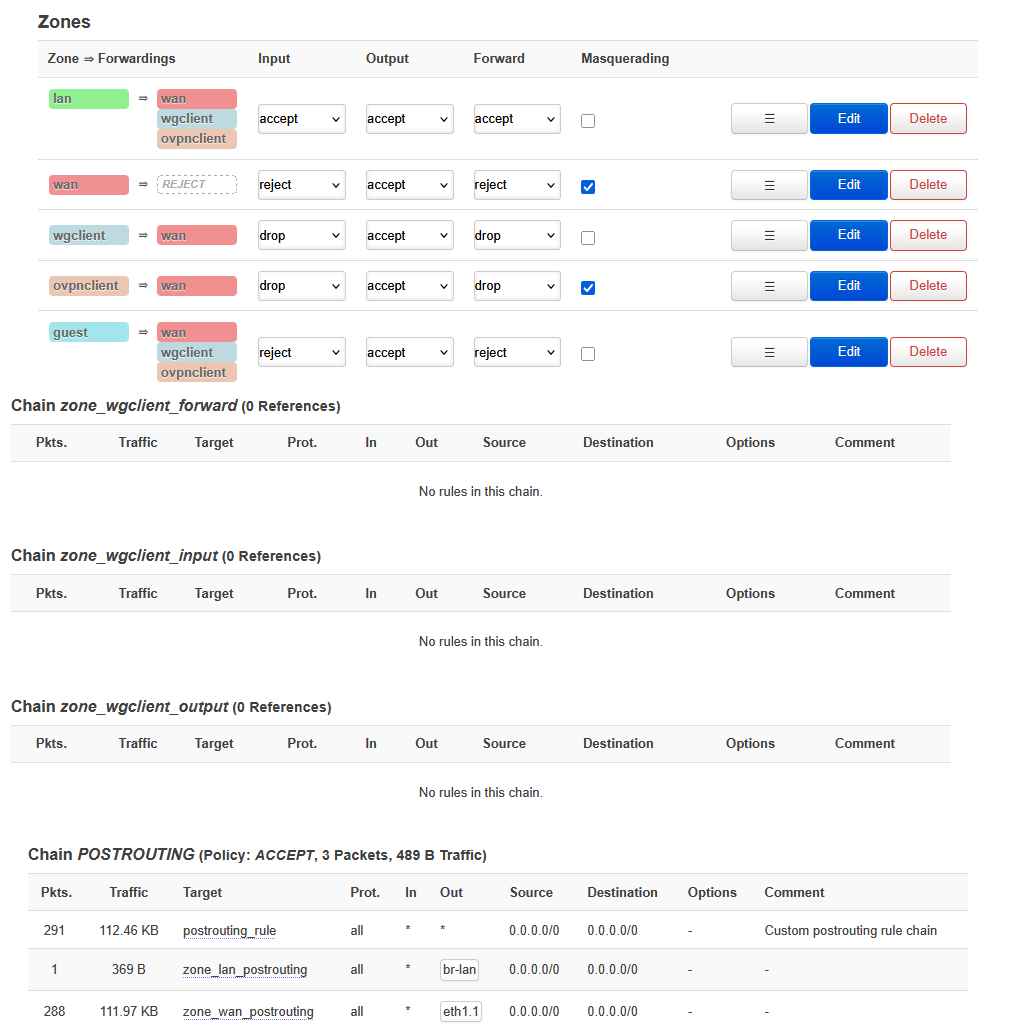
Task: Open the Input dropdown for guest zone
Action: click(301, 353)
